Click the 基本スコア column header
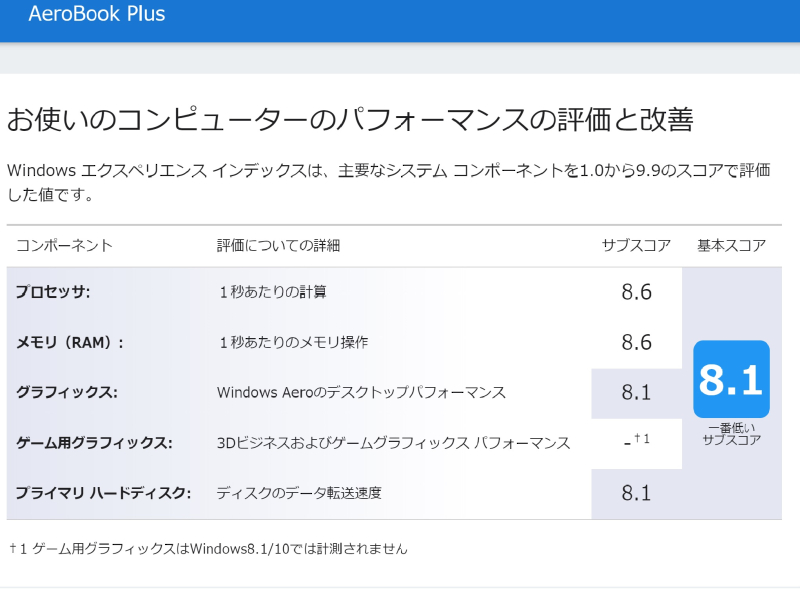 coord(732,246)
